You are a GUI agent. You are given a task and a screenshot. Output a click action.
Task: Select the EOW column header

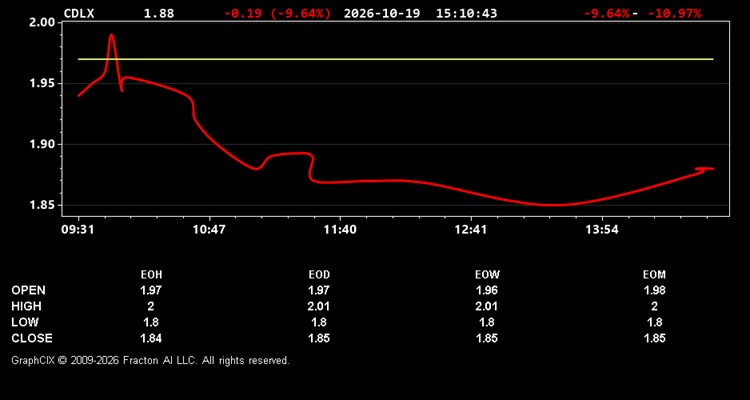(x=487, y=275)
